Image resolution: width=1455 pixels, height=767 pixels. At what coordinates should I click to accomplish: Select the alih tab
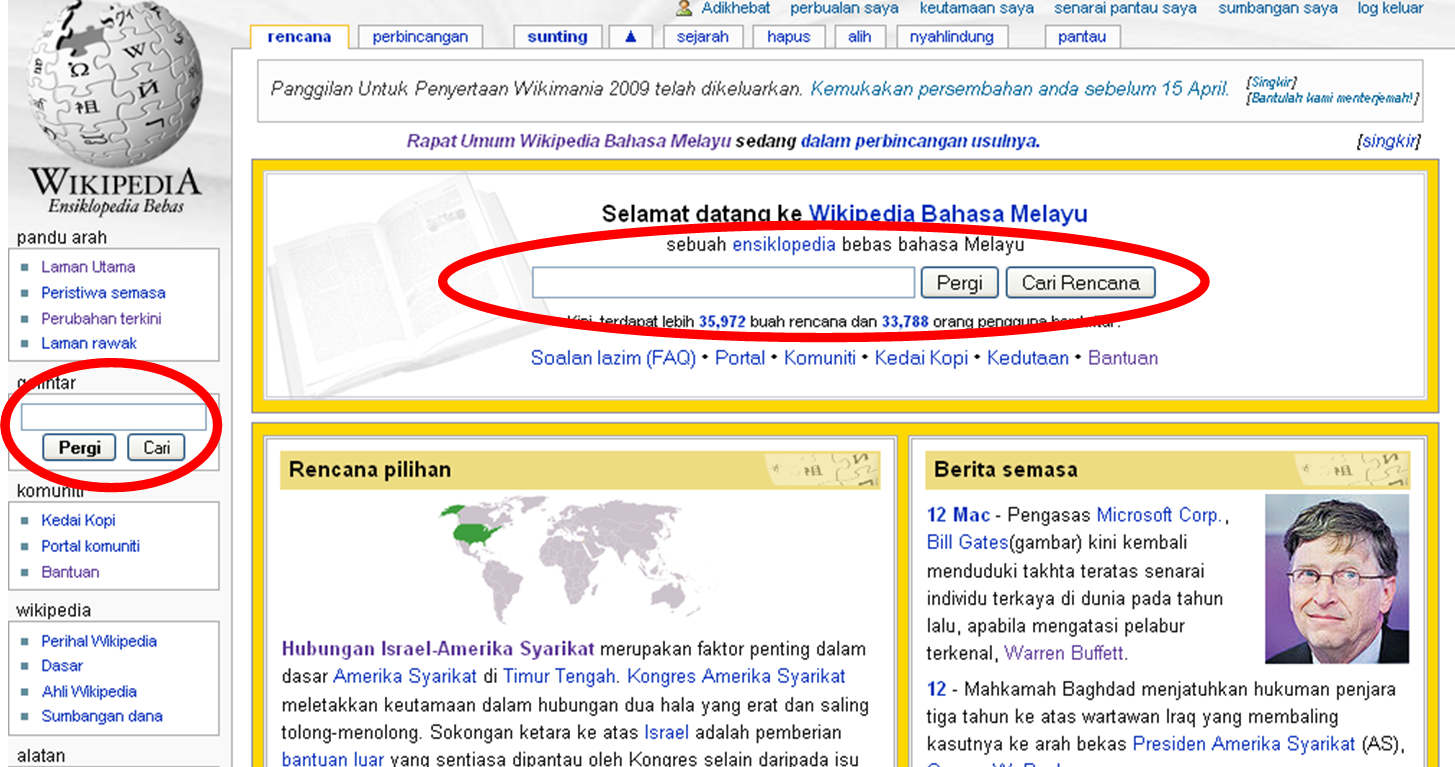[860, 37]
